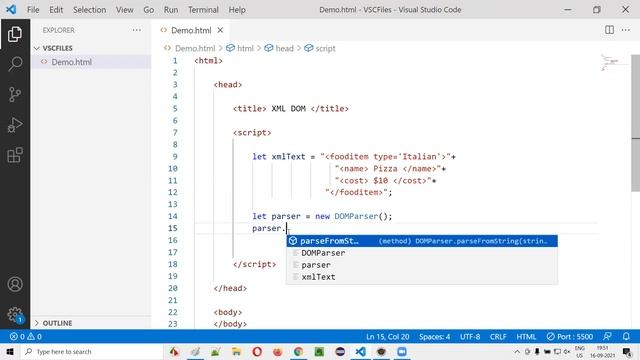Click script breadcrumb item

pos(325,48)
